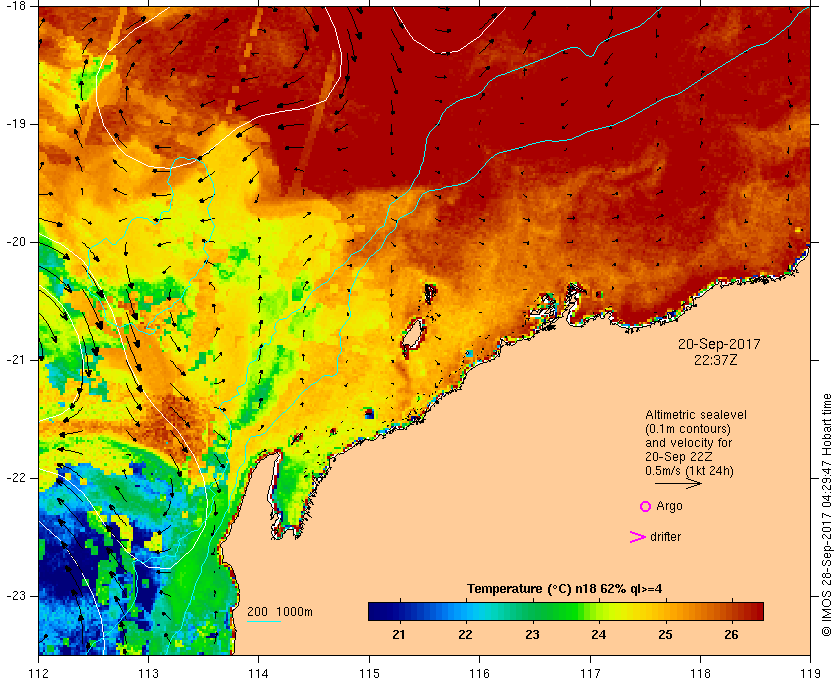This screenshot has height=680, width=840.
Task: Click the longitude label 113
Action: [148, 672]
